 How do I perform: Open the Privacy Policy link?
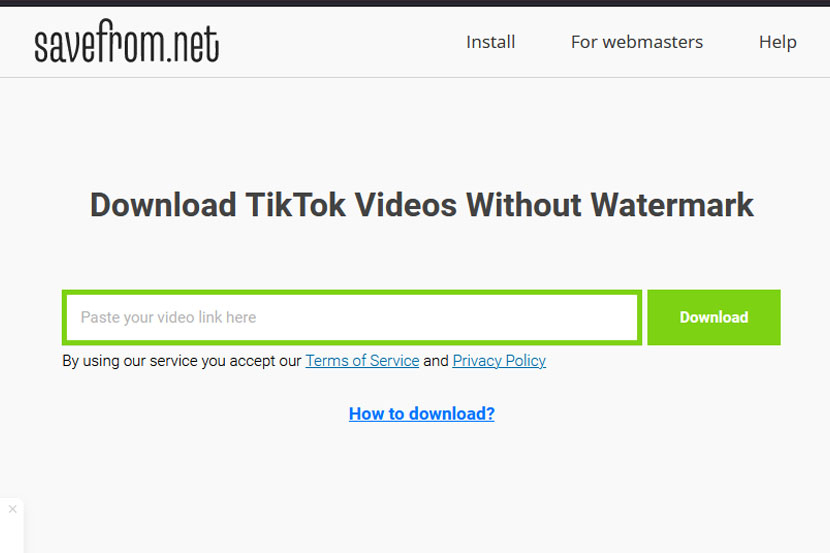click(x=499, y=361)
